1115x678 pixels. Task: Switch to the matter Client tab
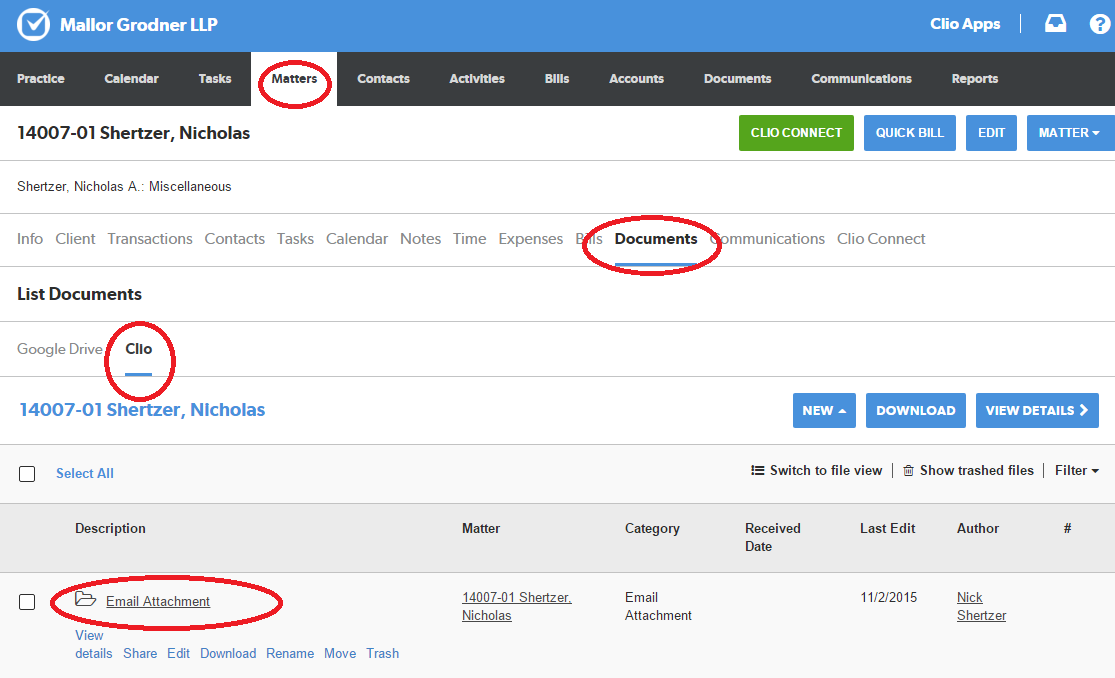point(75,239)
